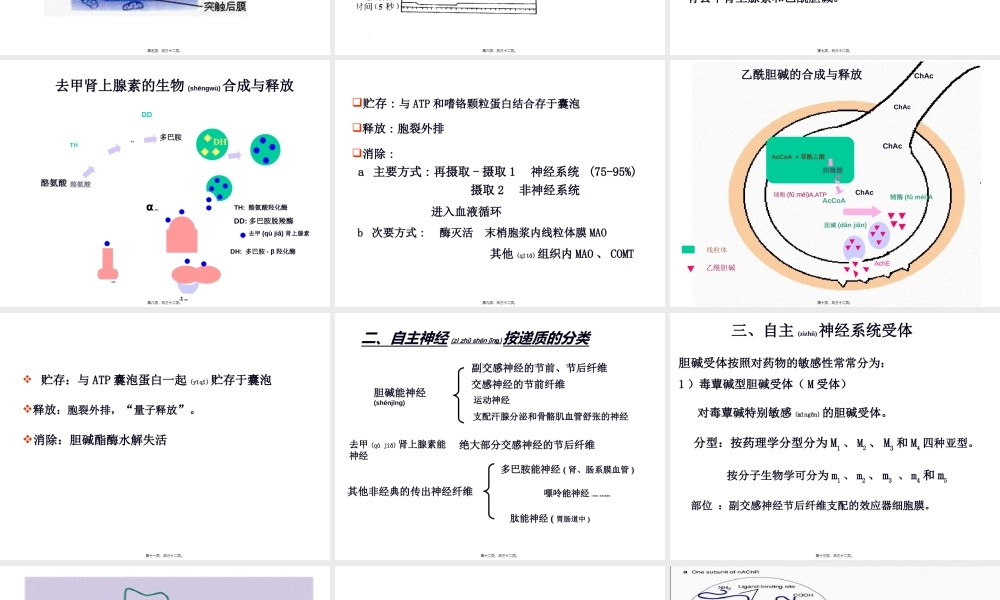Click a pink acetylcholine triangle marker
This screenshot has width=1000, height=600.
click(x=894, y=217)
